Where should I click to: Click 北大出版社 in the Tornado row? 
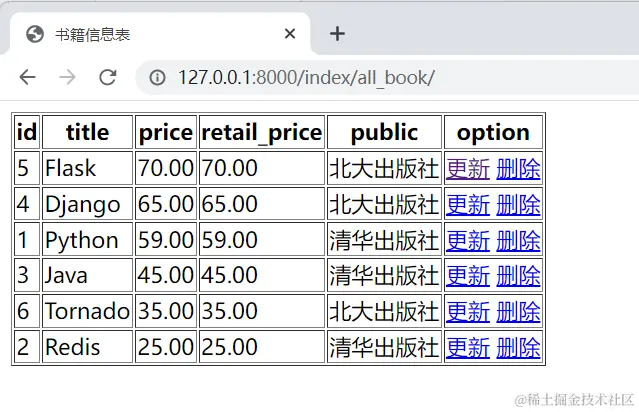click(384, 311)
